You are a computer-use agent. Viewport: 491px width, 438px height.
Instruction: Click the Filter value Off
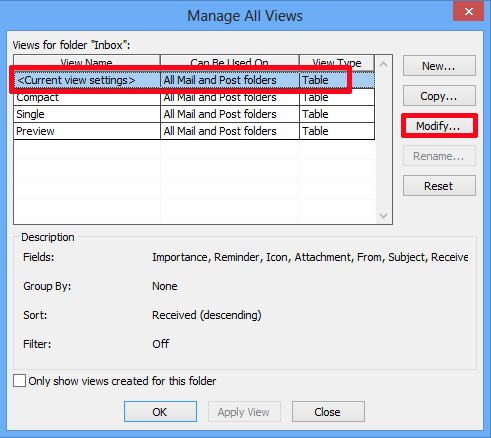pos(161,344)
